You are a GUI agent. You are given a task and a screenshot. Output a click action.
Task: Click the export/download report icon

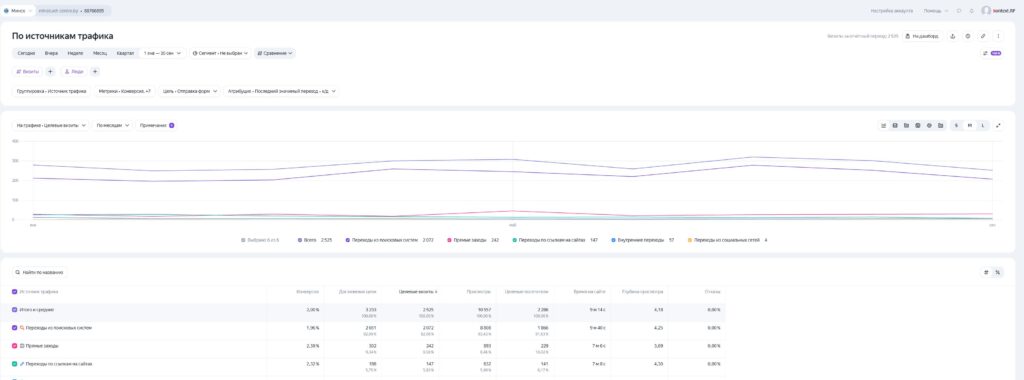[x=952, y=36]
